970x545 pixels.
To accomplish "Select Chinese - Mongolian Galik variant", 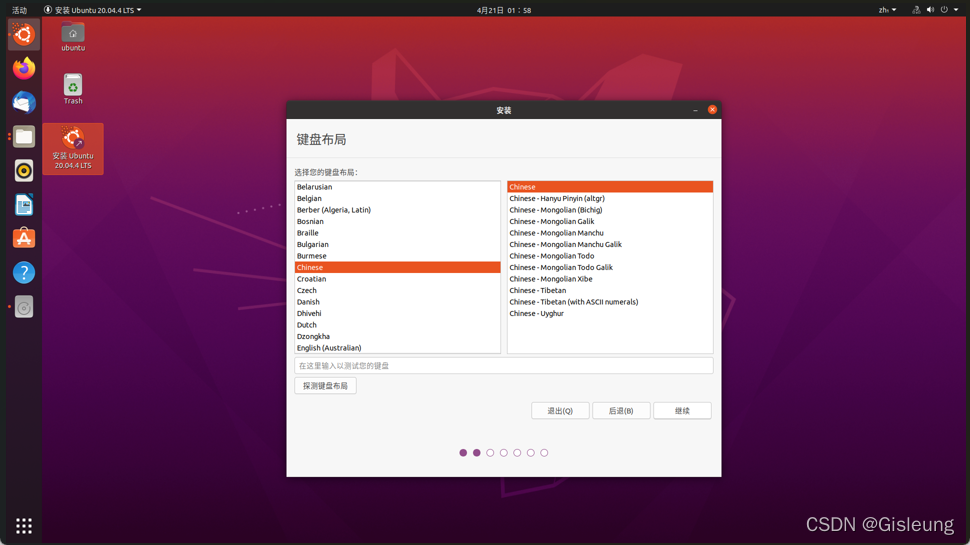I will 610,221.
